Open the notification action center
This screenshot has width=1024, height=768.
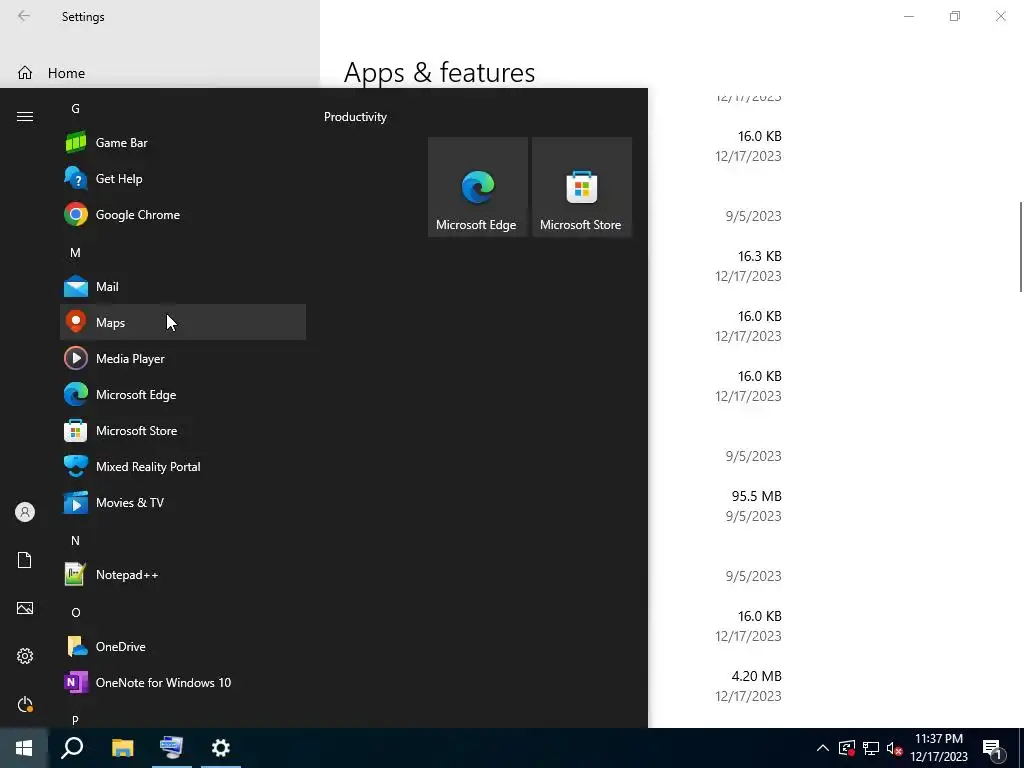pyautogui.click(x=993, y=748)
